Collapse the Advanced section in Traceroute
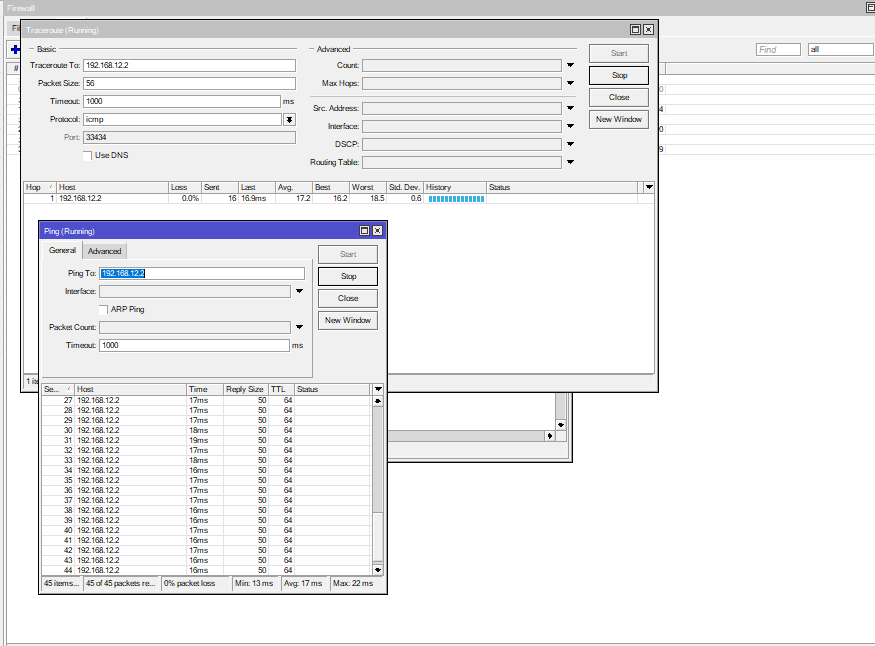 (313, 48)
